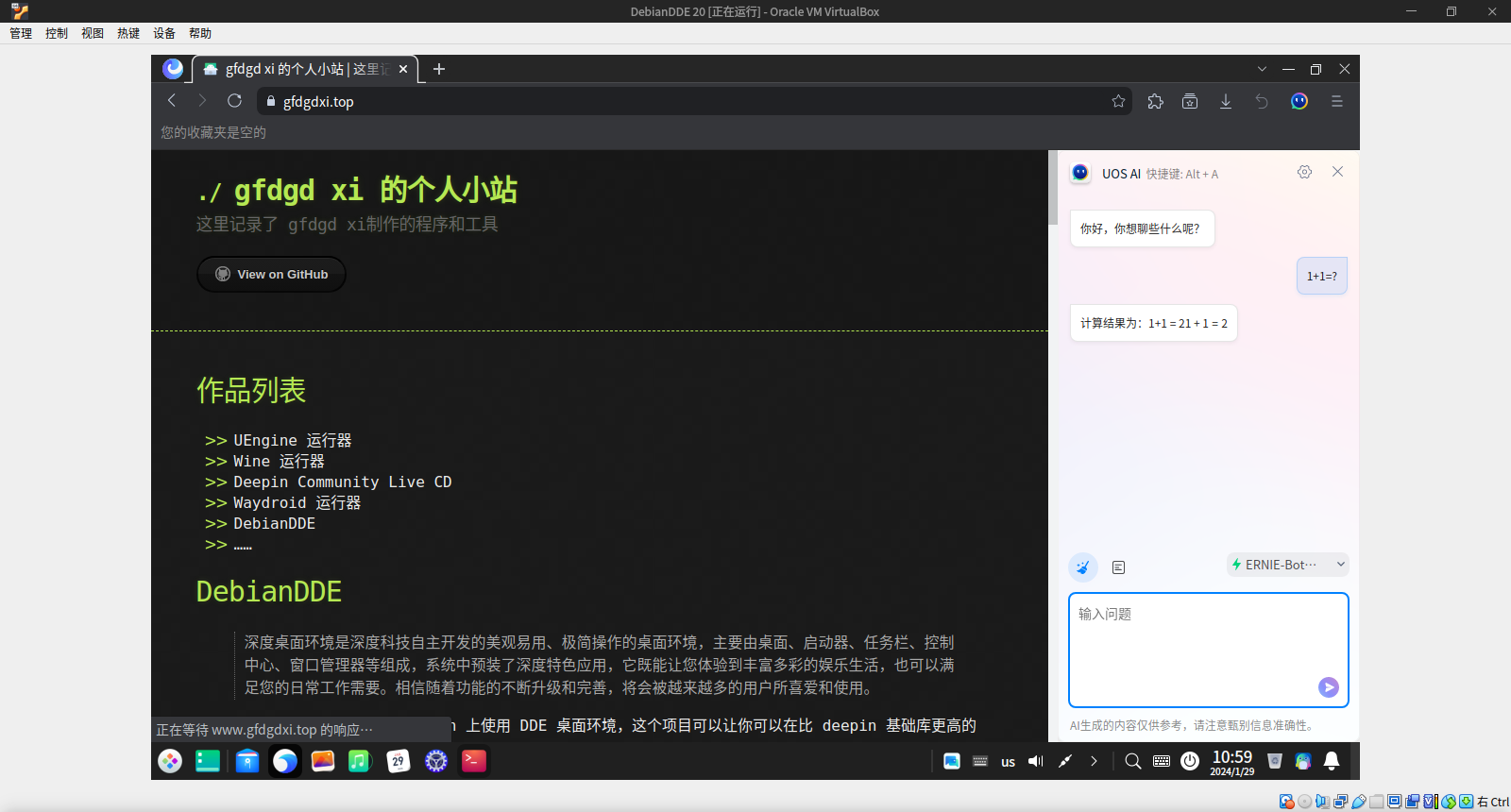Click the dock clock 10:59
This screenshot has width=1511, height=812.
click(x=1232, y=762)
